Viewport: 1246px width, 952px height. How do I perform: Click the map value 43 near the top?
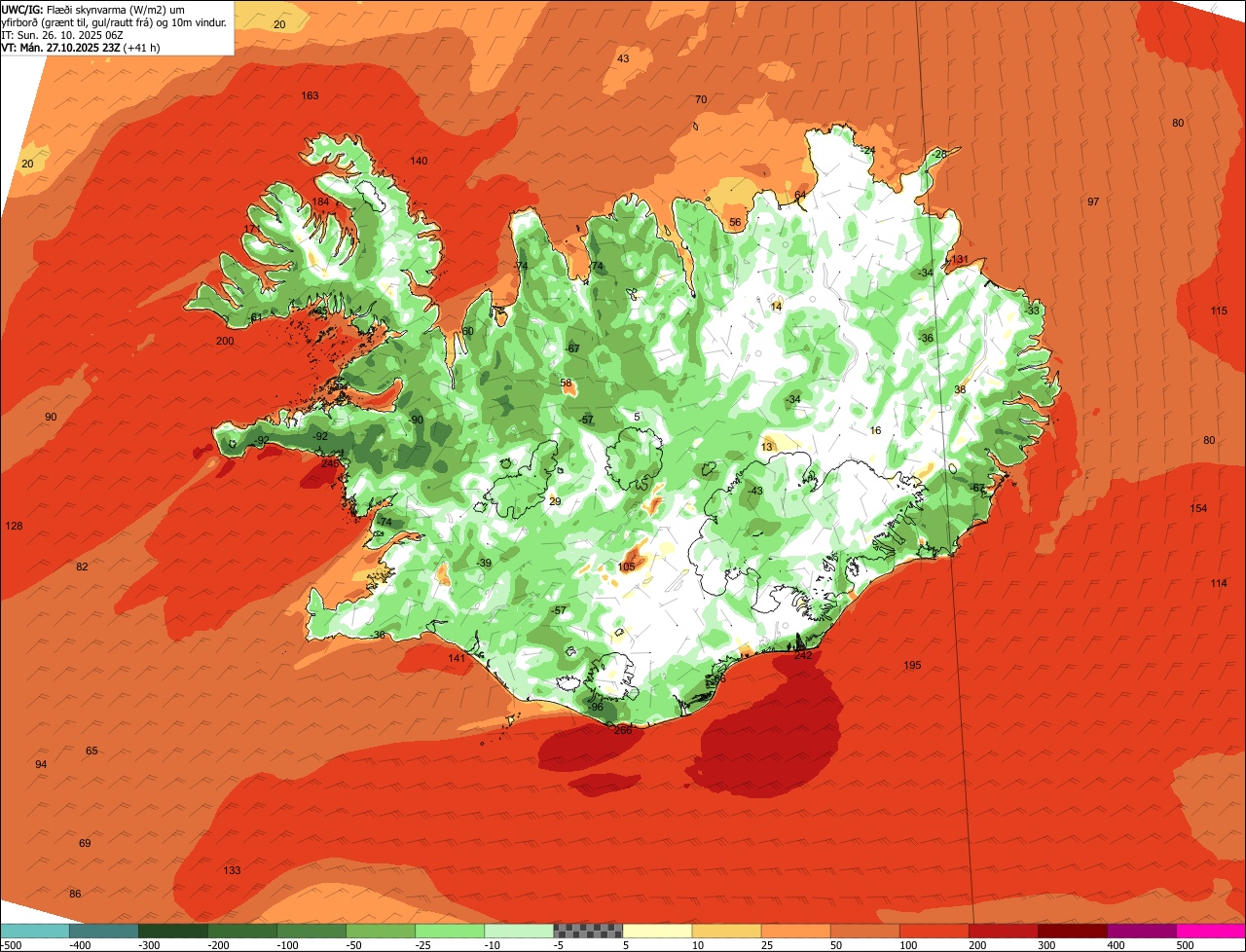[x=623, y=58]
